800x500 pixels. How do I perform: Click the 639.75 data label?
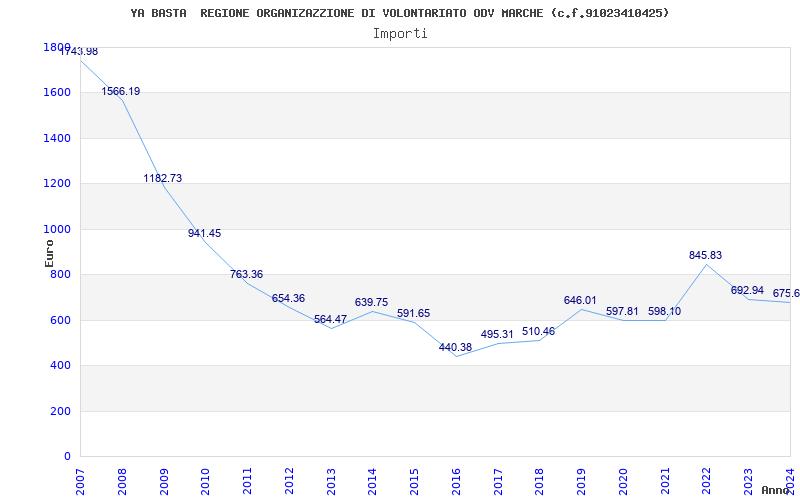[x=371, y=303]
